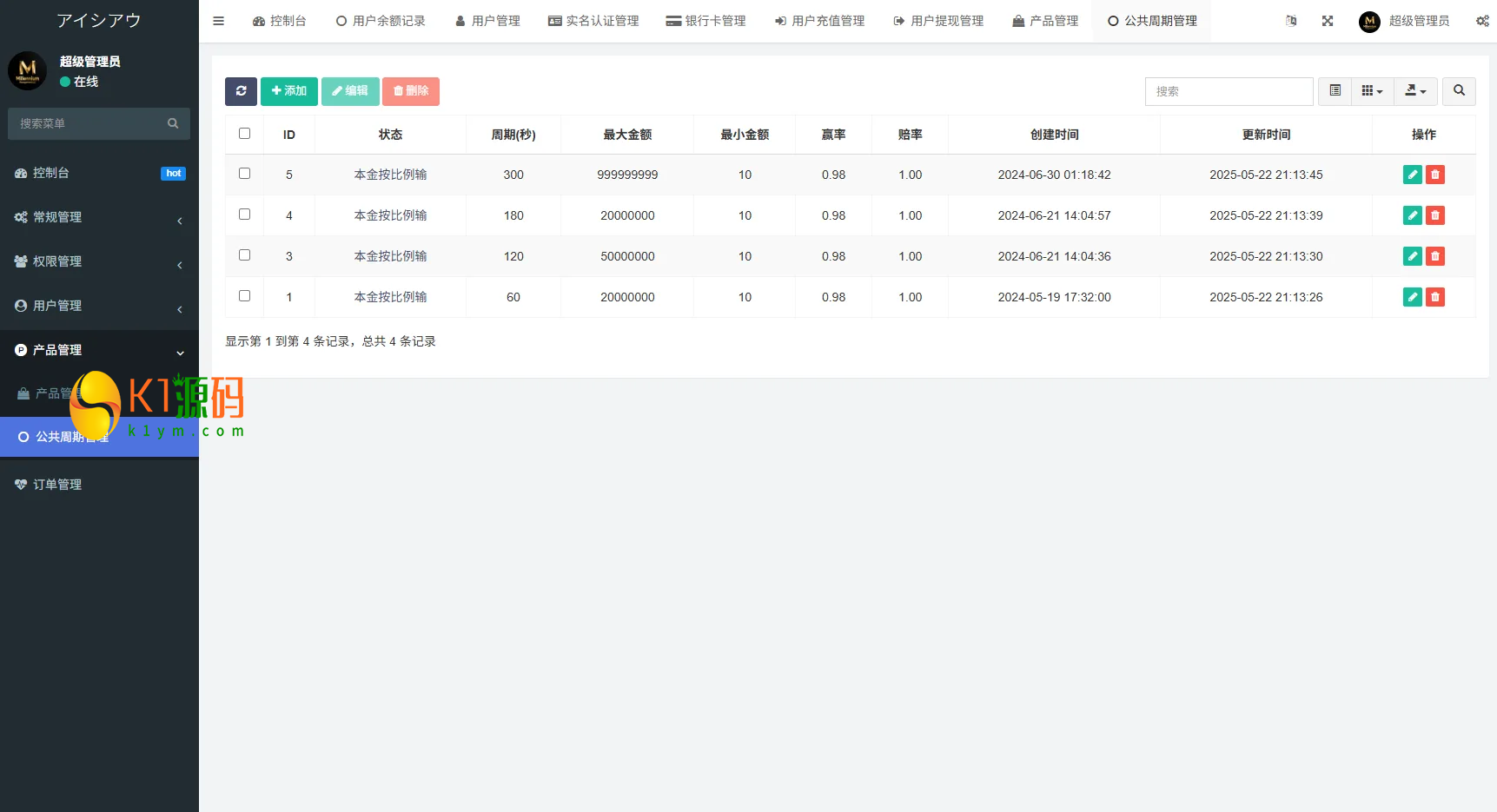The image size is (1497, 812).
Task: Switch to 实名认证管理 tab
Action: tap(593, 21)
